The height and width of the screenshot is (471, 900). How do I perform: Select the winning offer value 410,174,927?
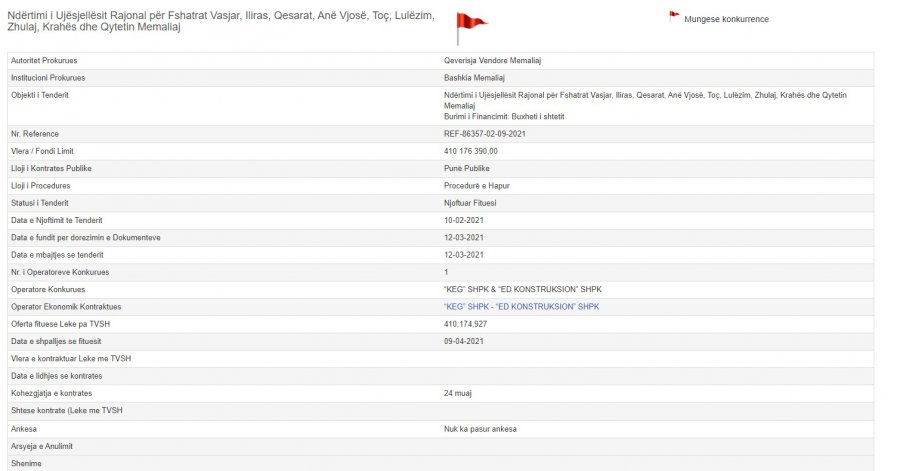(x=465, y=324)
